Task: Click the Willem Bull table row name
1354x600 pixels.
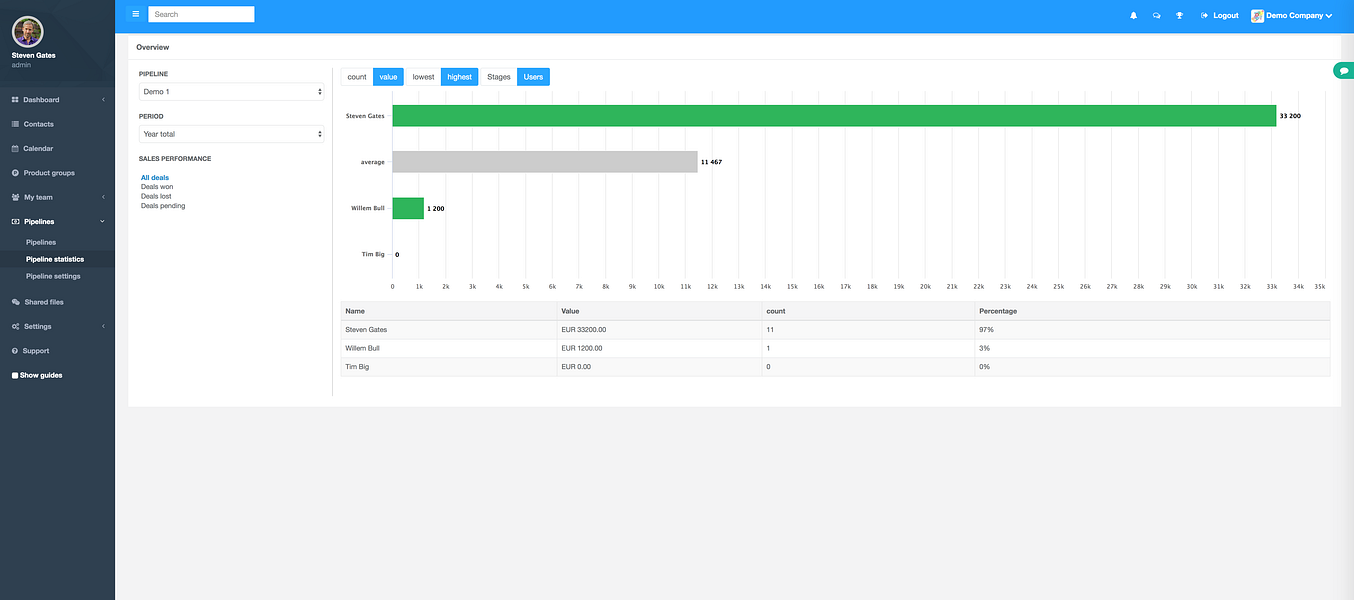Action: click(362, 348)
